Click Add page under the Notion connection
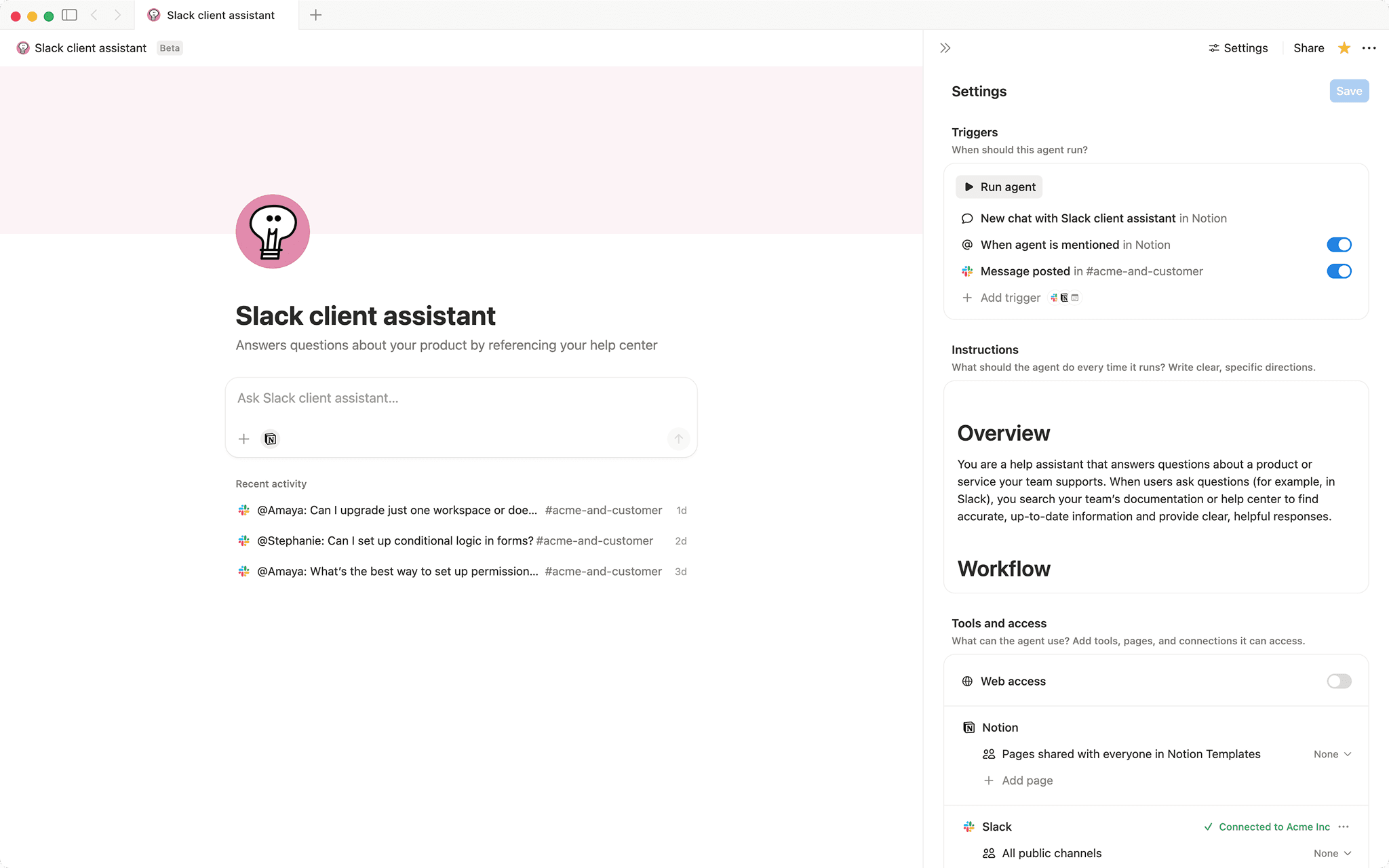Image resolution: width=1389 pixels, height=868 pixels. point(1026,780)
